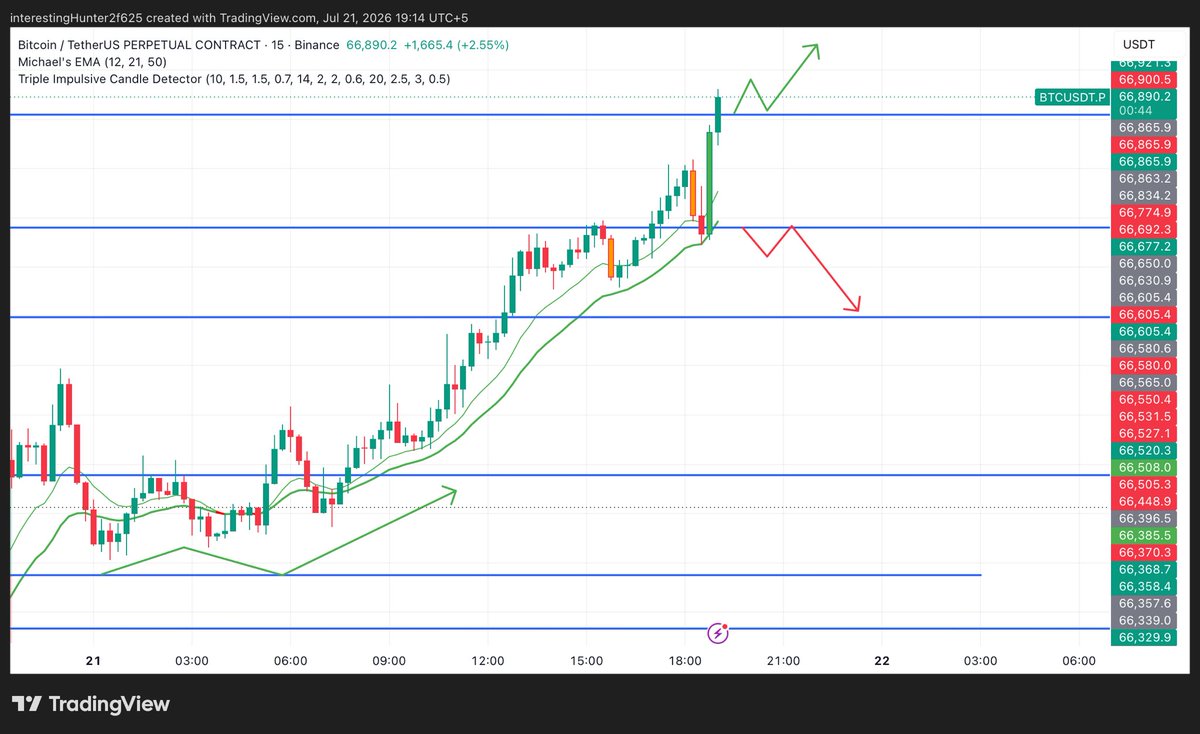Click the purple lightning event icon
This screenshot has height=734, width=1200.
718,632
